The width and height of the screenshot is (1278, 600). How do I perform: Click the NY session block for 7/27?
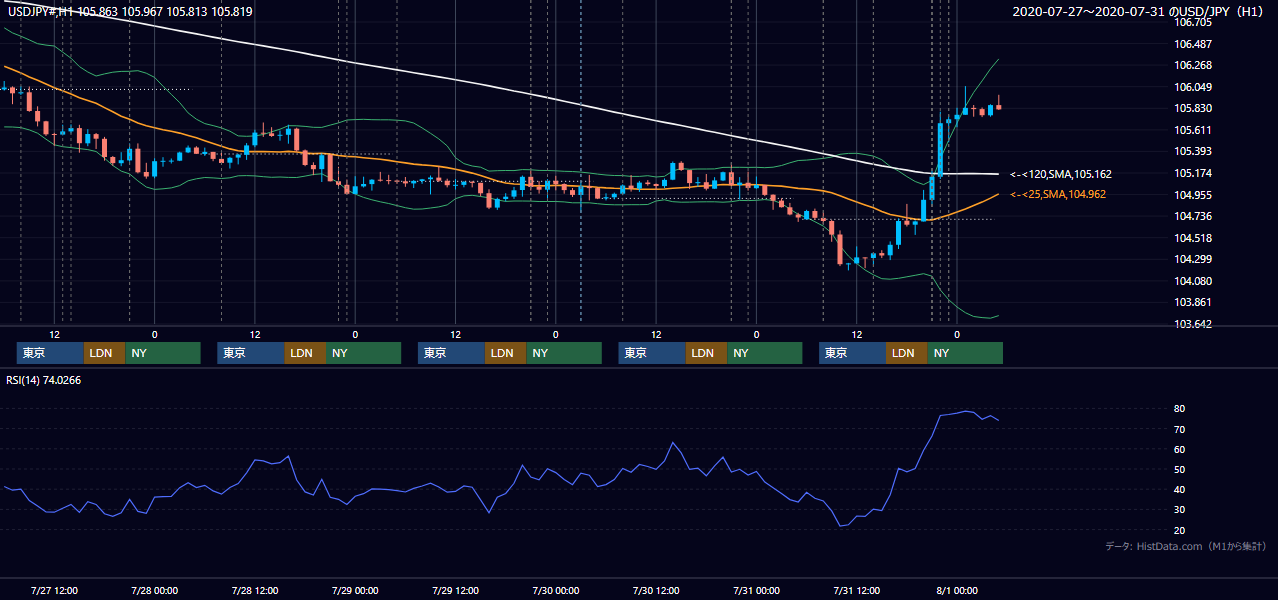(163, 353)
